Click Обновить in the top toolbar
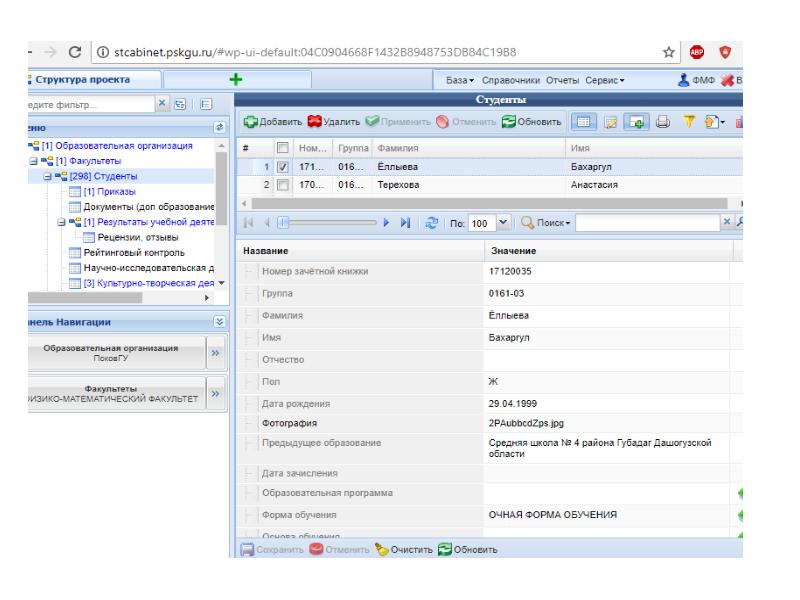Viewport: 800px width, 600px height. (531, 122)
